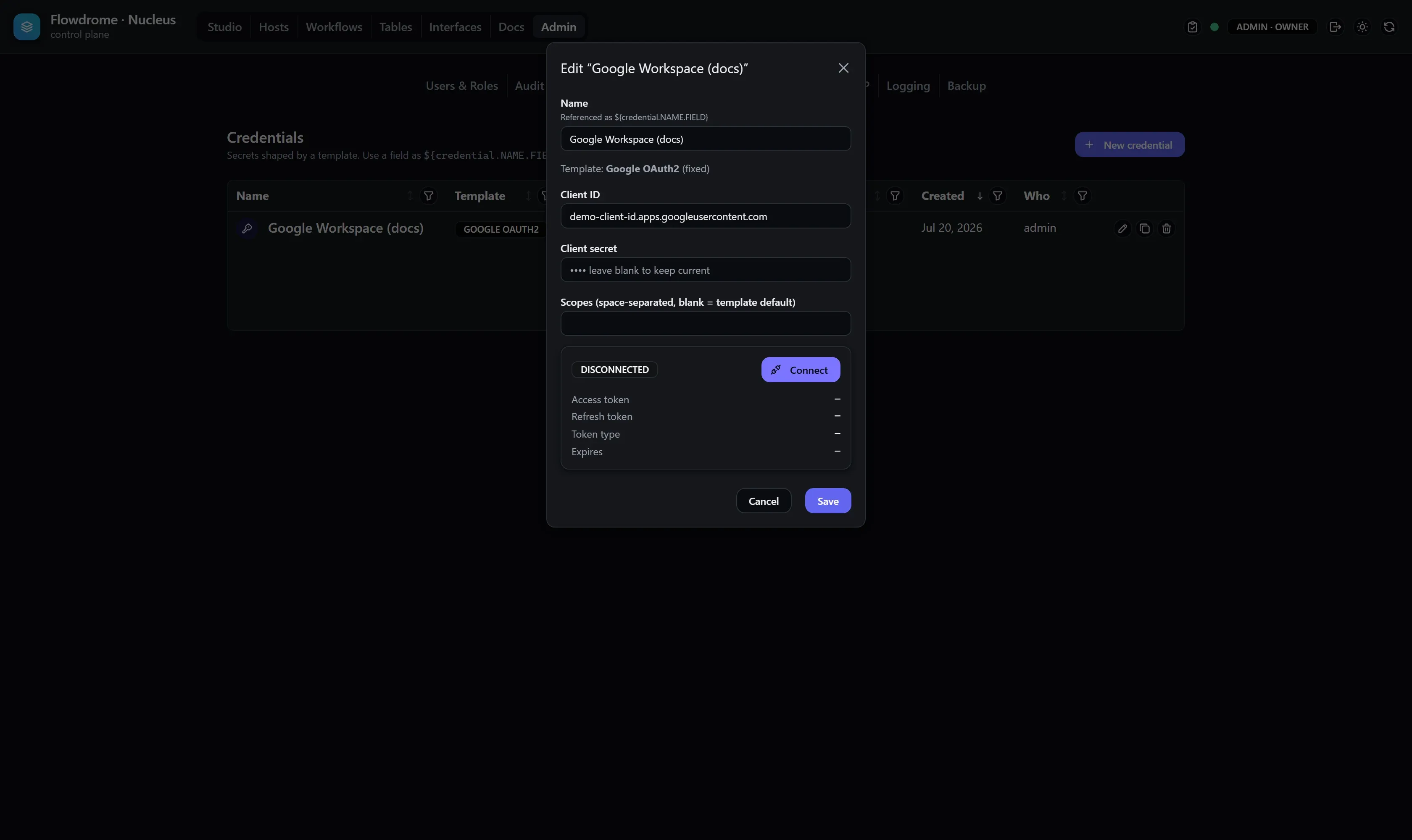1412x840 pixels.
Task: Click the Flowdrome Nucleus logo icon
Action: pos(26,26)
